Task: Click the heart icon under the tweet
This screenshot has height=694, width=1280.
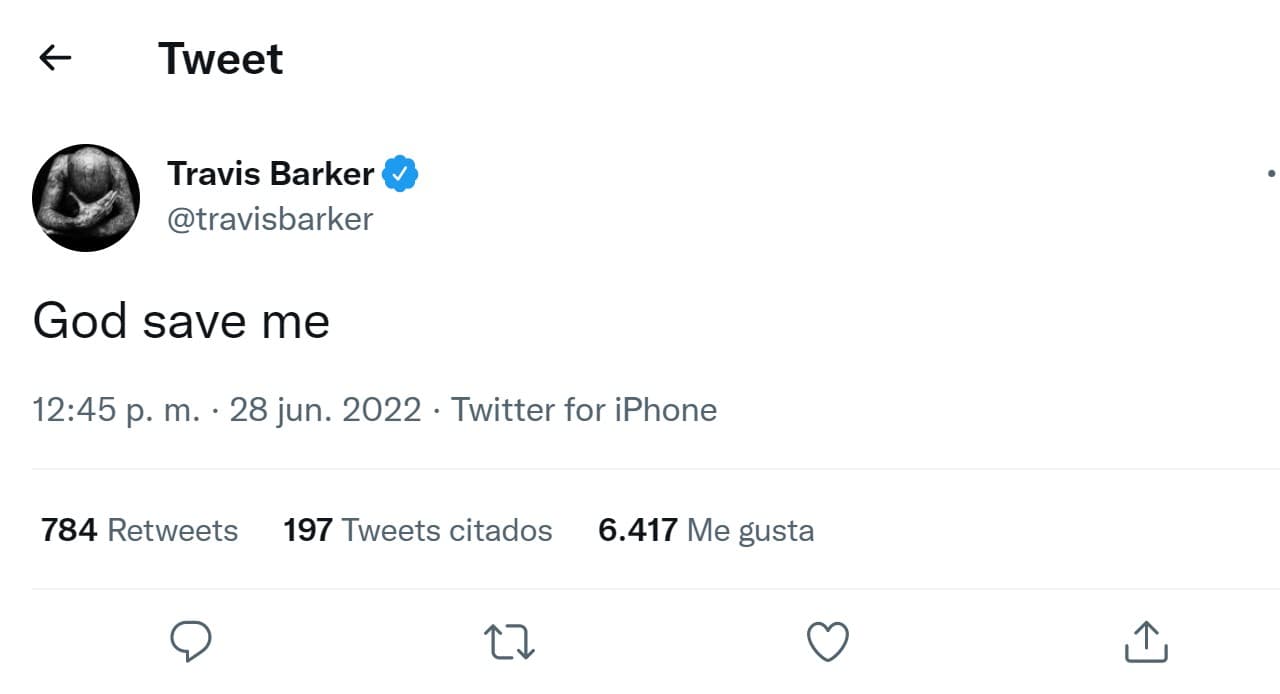Action: coord(827,641)
